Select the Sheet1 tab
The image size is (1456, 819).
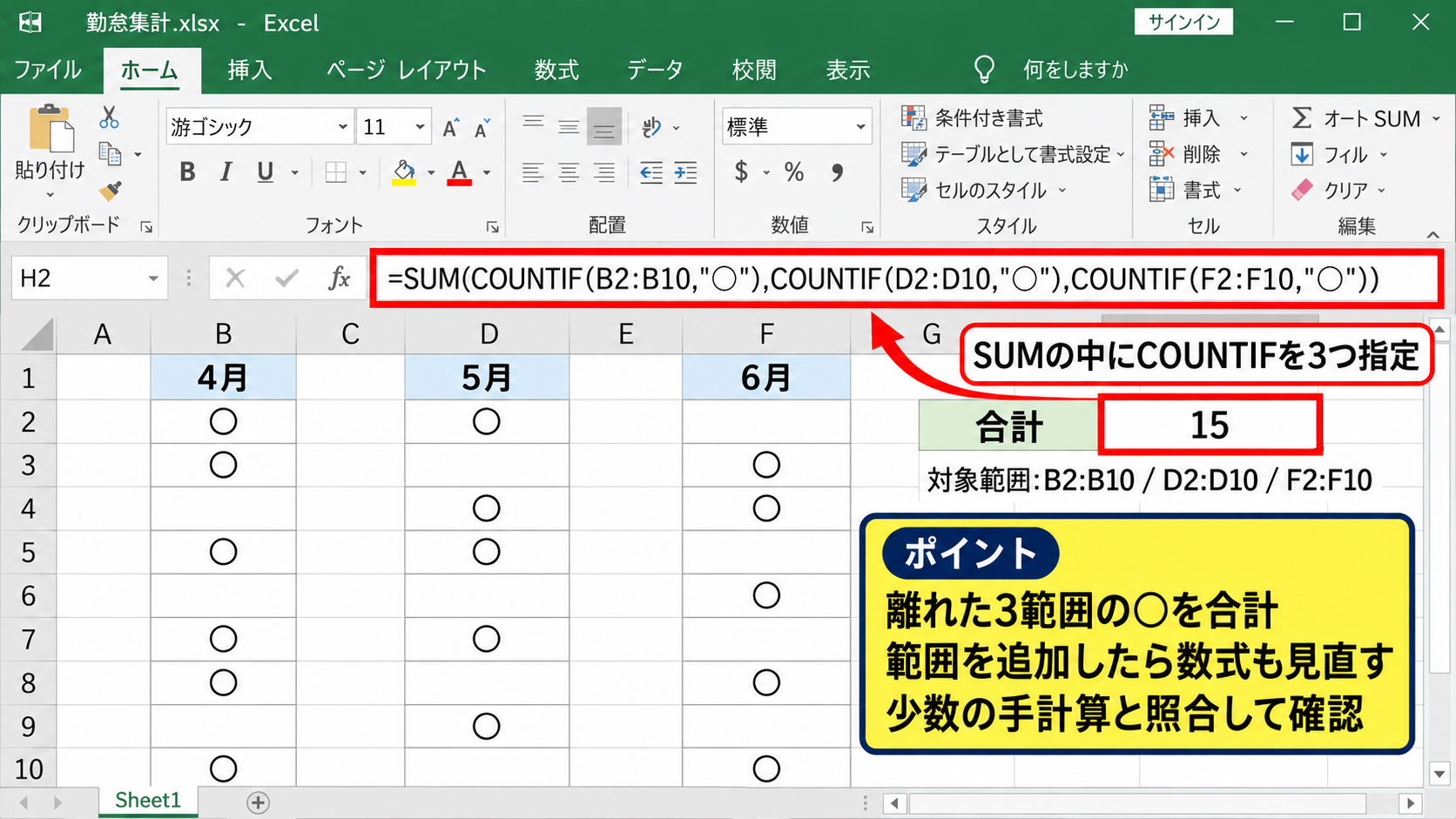pyautogui.click(x=147, y=801)
